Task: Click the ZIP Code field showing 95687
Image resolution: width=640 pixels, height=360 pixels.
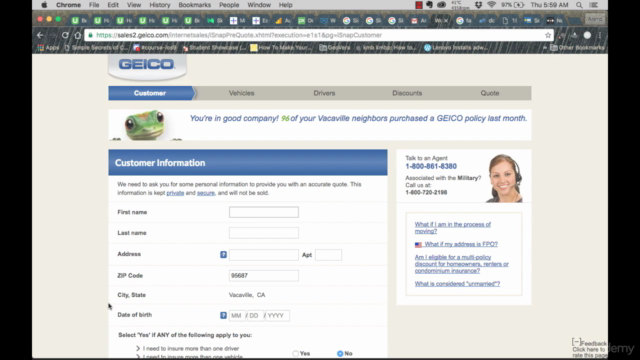Action: click(x=264, y=276)
